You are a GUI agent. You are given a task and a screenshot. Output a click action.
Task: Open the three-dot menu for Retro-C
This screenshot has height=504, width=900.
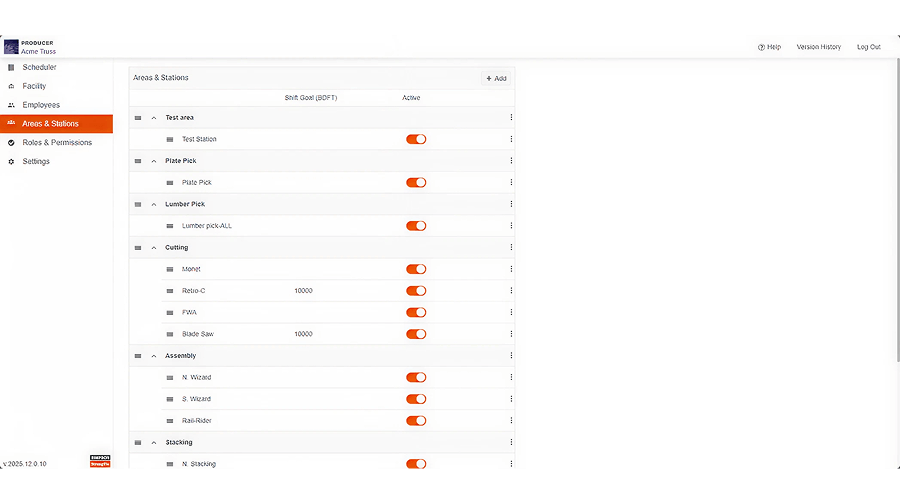(511, 290)
